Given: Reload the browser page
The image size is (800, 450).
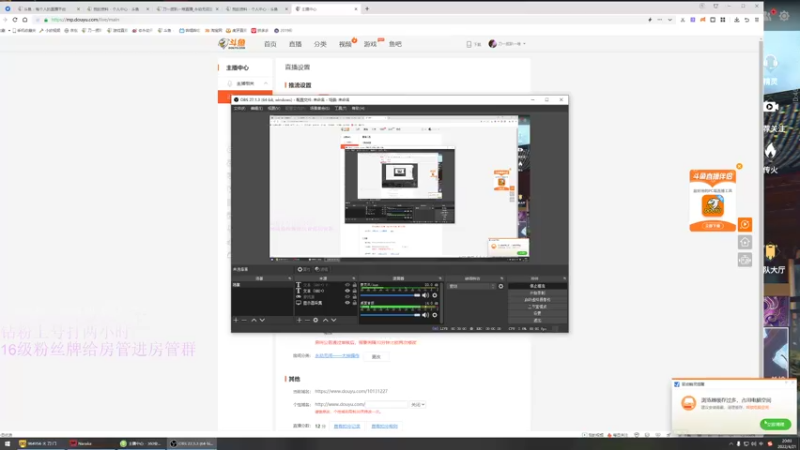Looking at the screenshot, I should (15, 19).
